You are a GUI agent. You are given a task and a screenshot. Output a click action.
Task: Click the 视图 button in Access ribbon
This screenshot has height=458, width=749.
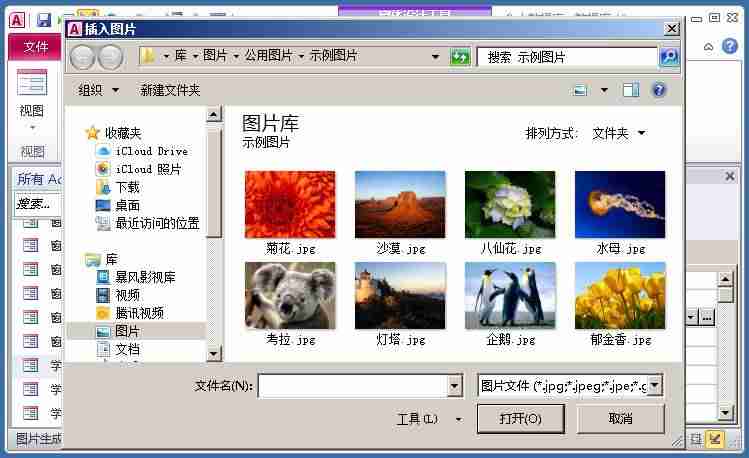pyautogui.click(x=32, y=100)
